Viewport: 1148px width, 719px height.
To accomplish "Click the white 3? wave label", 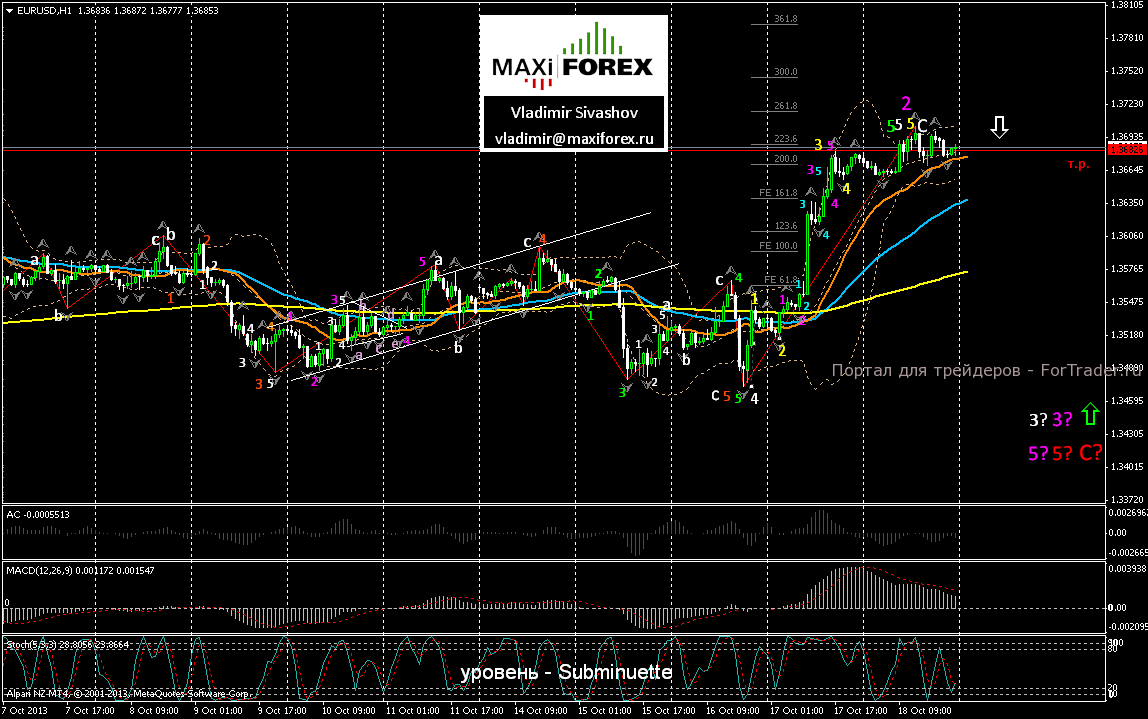I will (1039, 420).
